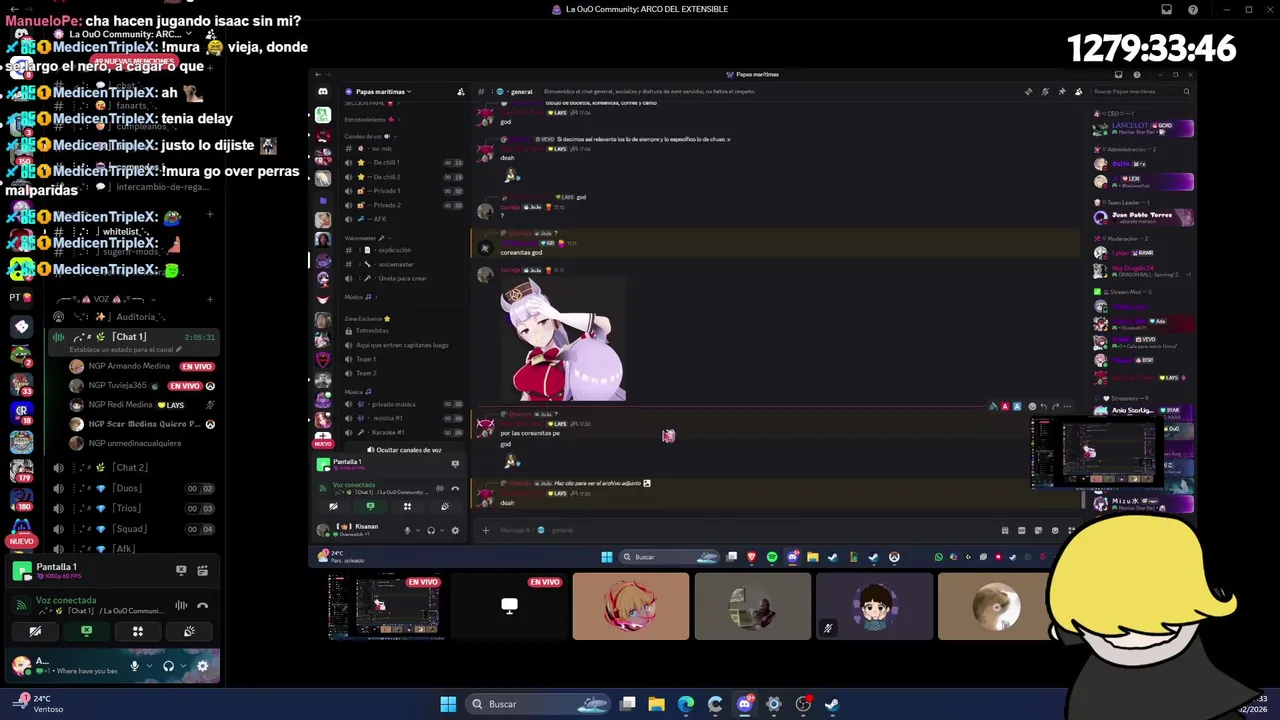
Task: Stop screen share green button
Action: point(86,631)
